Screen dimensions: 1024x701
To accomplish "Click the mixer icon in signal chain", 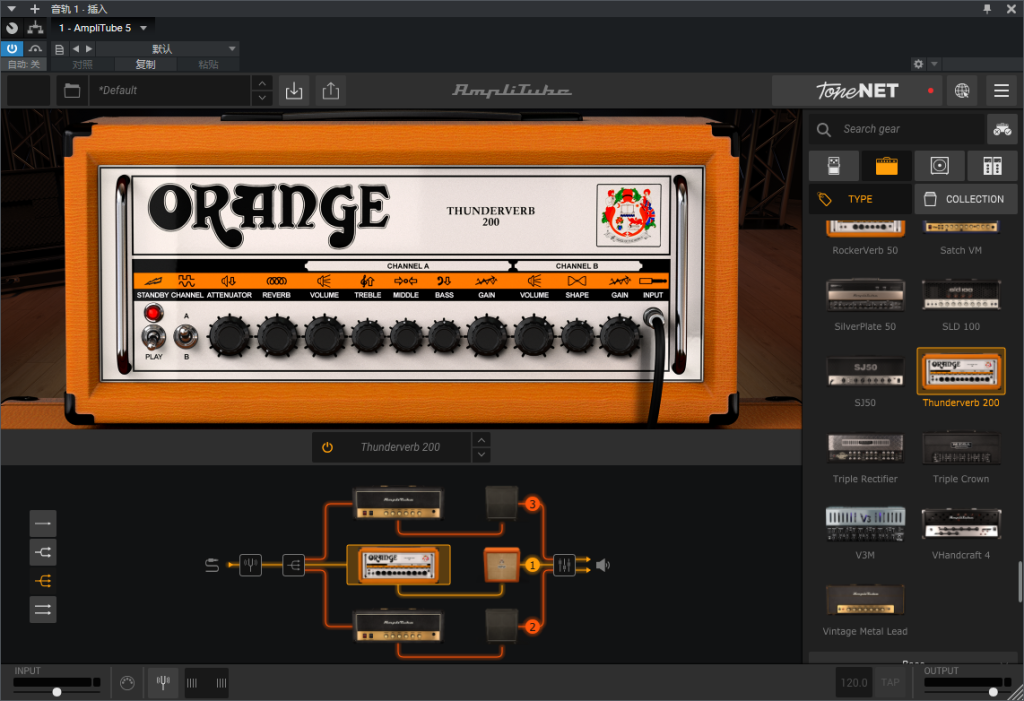I will pyautogui.click(x=564, y=565).
